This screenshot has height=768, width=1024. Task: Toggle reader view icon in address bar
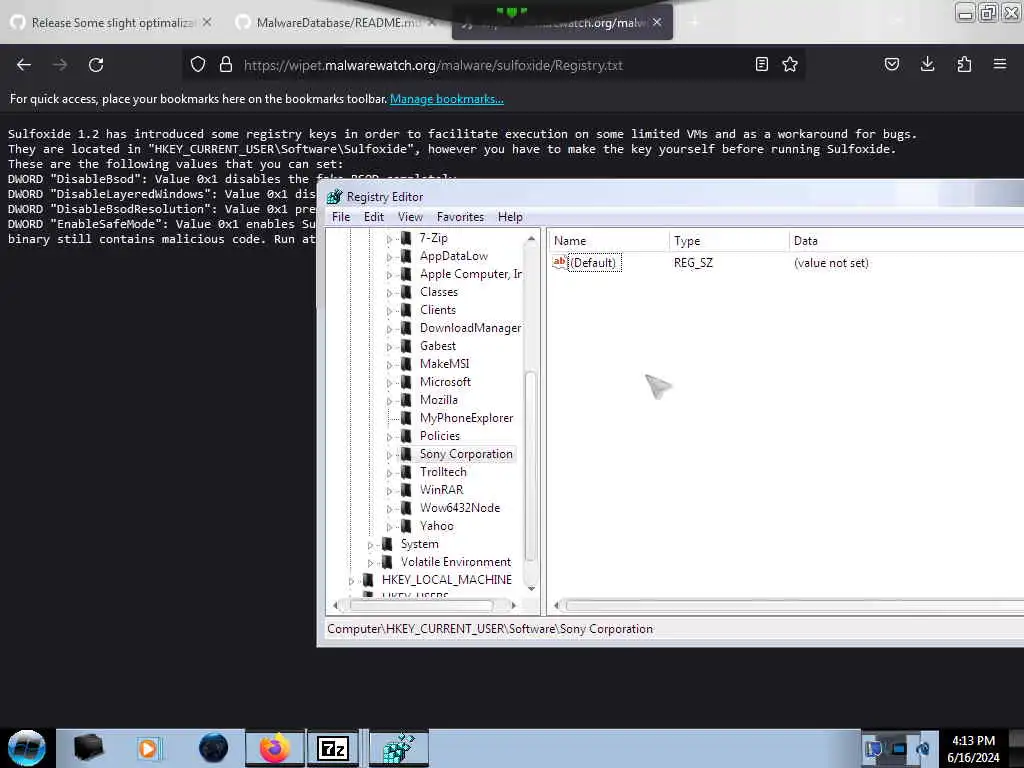[x=761, y=64]
